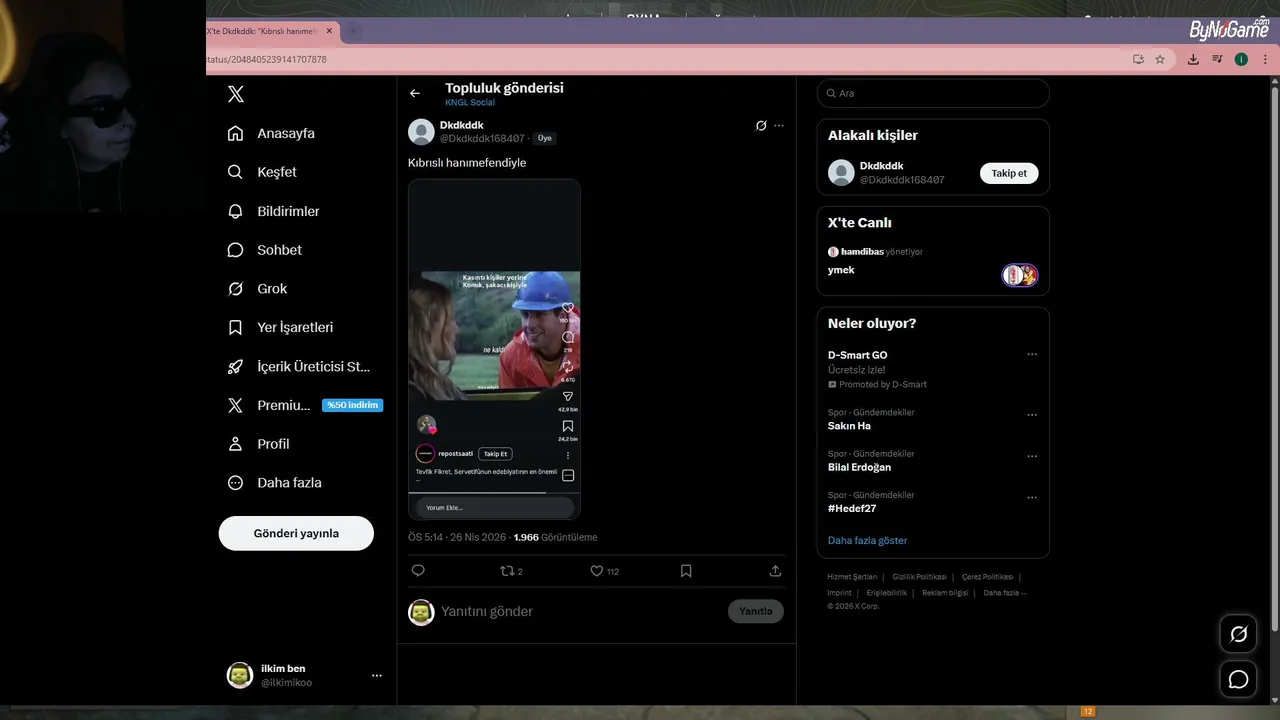Viewport: 1280px width, 720px height.
Task: Click the Grok icon on the post header
Action: [x=761, y=126]
